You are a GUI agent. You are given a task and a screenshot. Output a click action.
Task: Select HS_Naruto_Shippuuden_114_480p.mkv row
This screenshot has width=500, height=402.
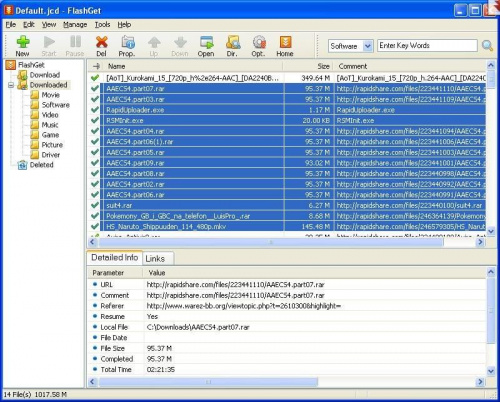(287, 227)
